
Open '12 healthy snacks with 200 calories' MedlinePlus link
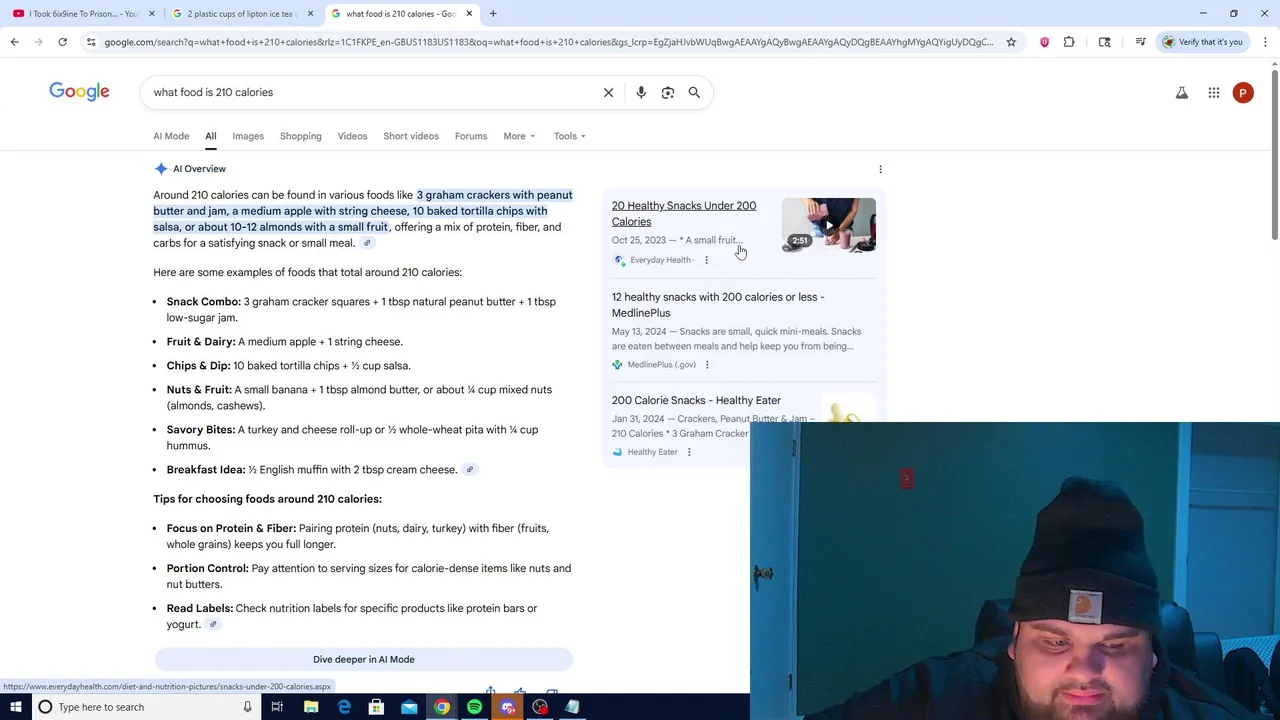[718, 305]
